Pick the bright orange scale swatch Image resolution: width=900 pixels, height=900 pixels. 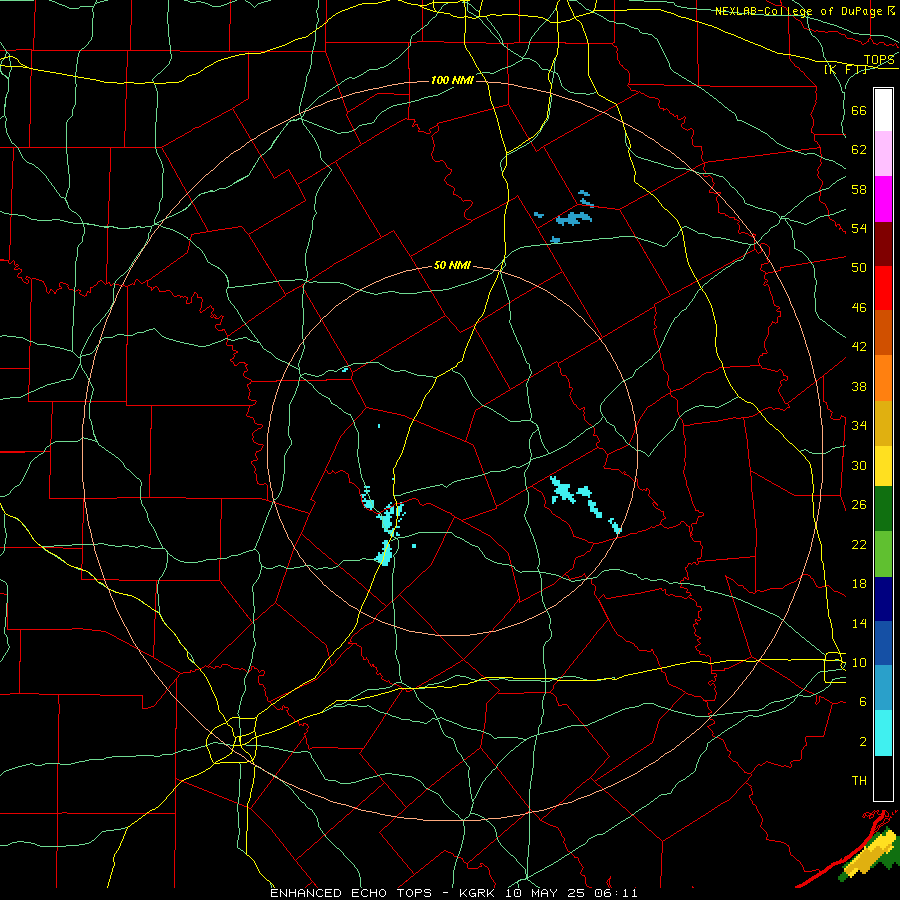coord(883,378)
